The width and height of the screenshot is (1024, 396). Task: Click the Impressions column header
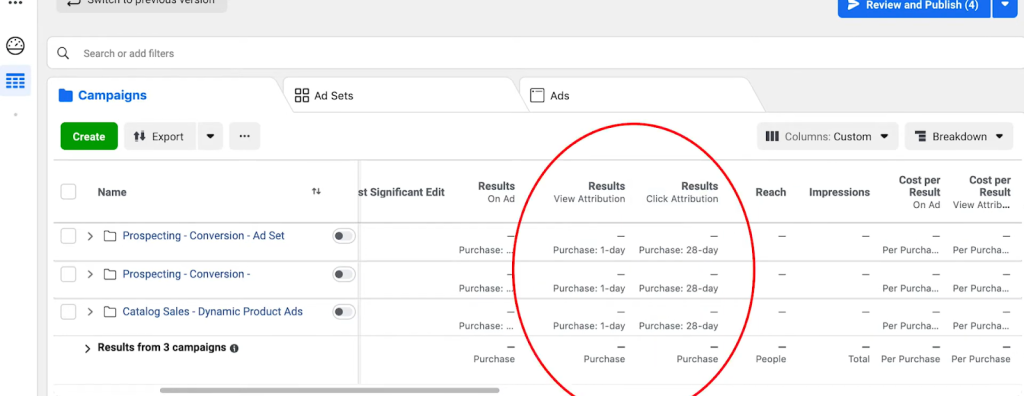pos(839,192)
